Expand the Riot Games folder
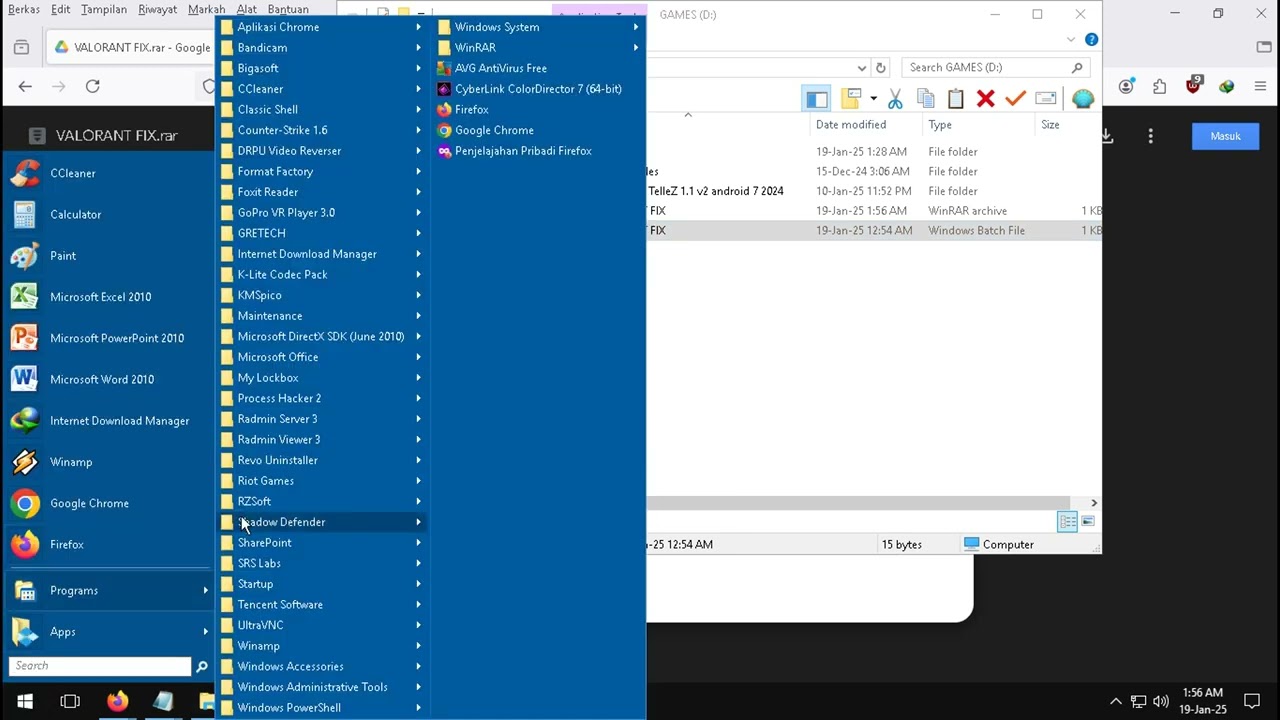Screen dimensions: 1280x720 click(x=322, y=481)
